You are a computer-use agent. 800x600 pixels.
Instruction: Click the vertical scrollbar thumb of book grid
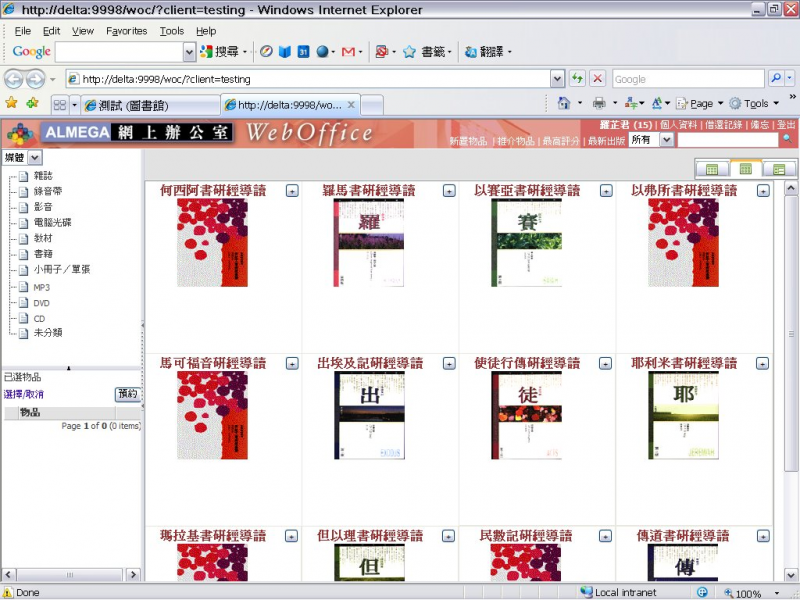791,334
